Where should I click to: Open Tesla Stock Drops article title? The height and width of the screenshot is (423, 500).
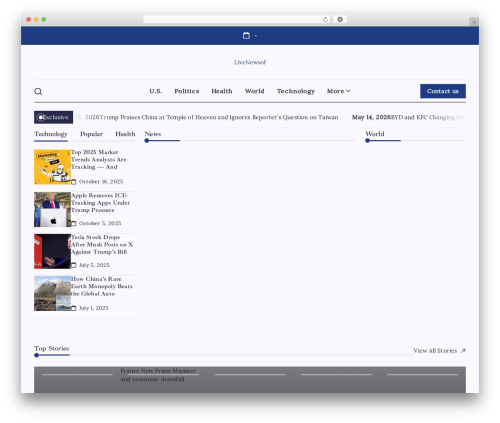click(102, 244)
